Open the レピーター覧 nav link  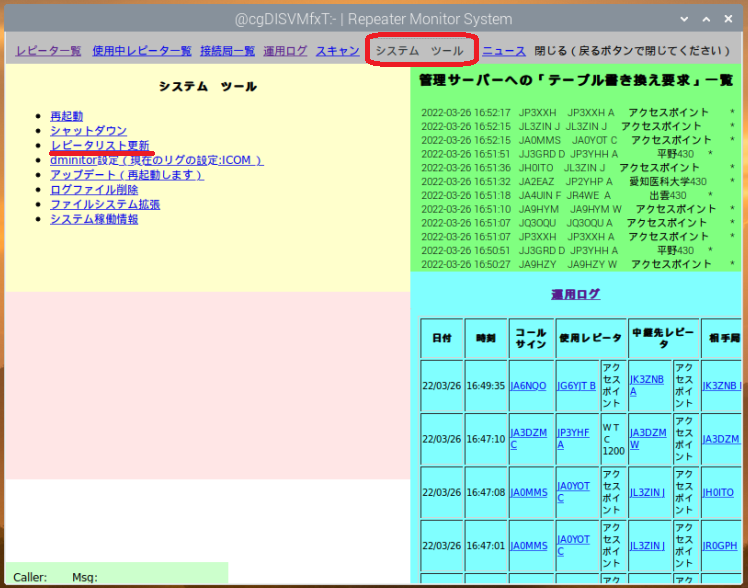pos(48,51)
